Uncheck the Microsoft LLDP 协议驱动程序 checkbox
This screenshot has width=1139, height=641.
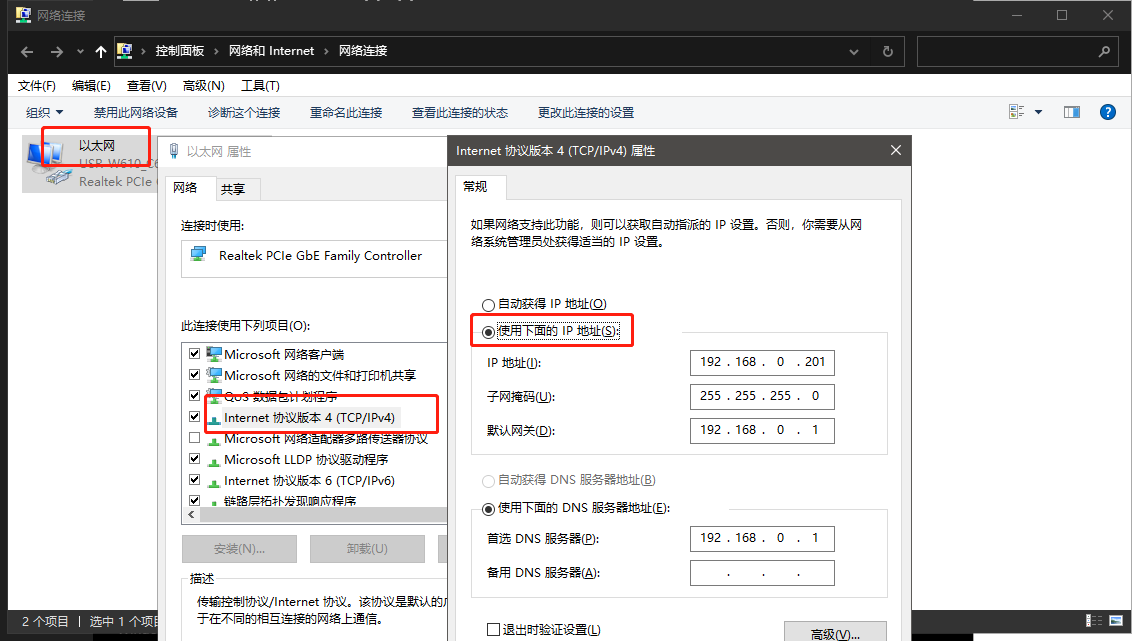coord(195,460)
